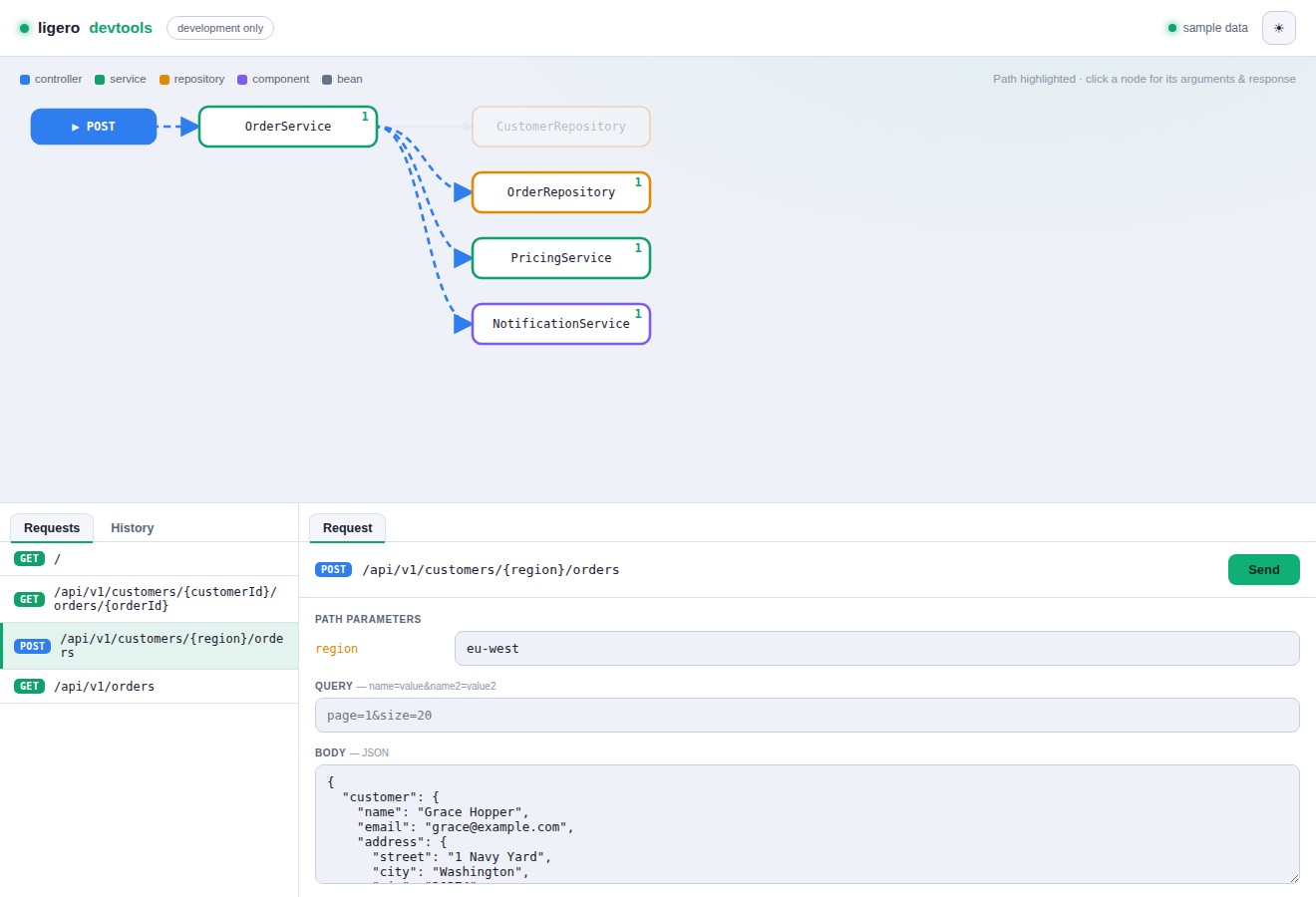Viewport: 1316px width, 897px height.
Task: Click the arrowhead pointing to OrderRepository
Action: coord(463,192)
